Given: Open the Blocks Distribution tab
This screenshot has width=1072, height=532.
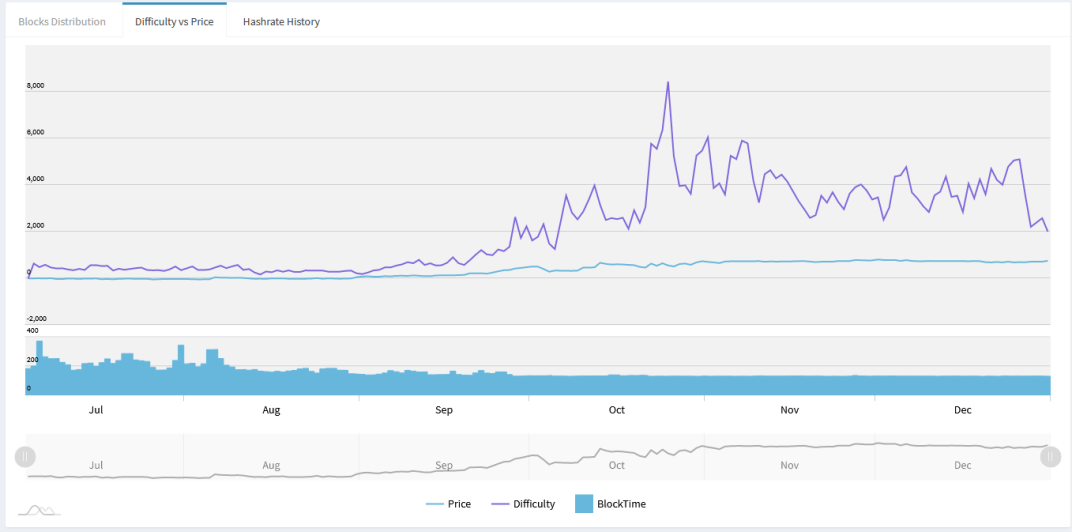Looking at the screenshot, I should [x=62, y=21].
